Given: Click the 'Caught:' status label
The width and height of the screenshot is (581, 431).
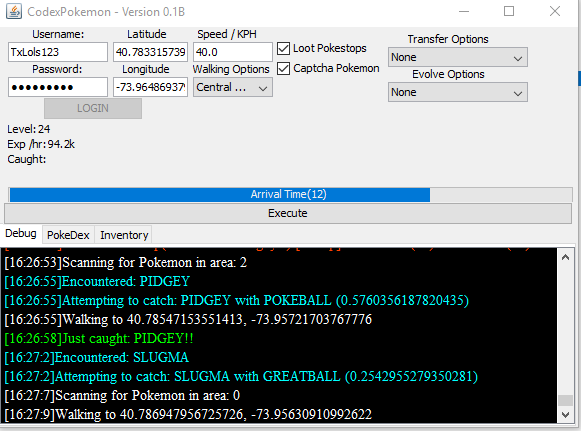Looking at the screenshot, I should pos(27,159).
